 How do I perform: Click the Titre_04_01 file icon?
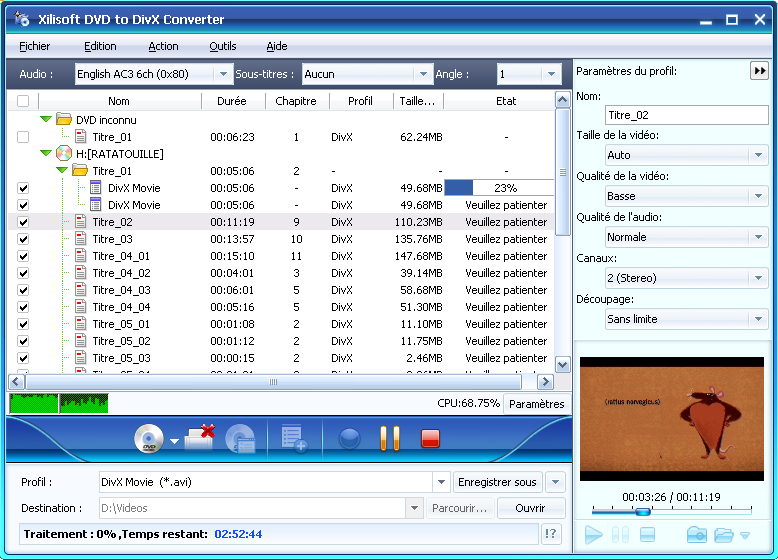click(80, 255)
